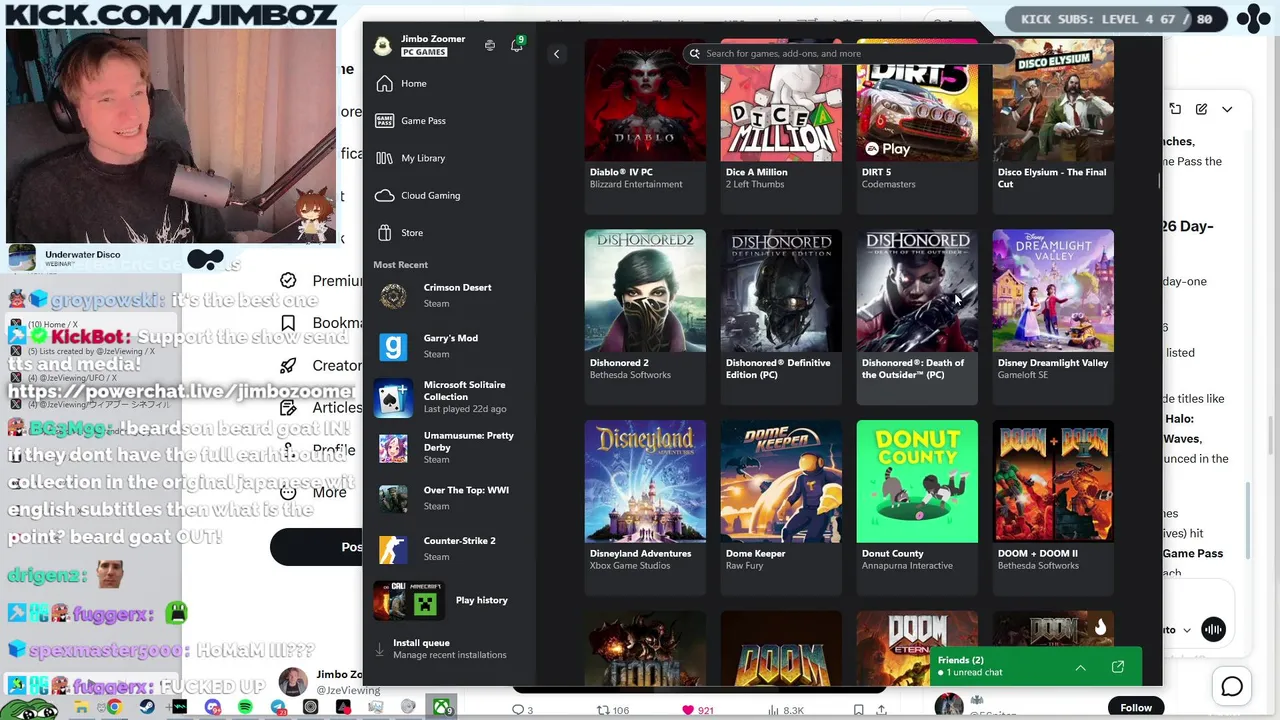Viewport: 1280px width, 720px height.
Task: Reply to the post with 3 comments
Action: coord(522,710)
